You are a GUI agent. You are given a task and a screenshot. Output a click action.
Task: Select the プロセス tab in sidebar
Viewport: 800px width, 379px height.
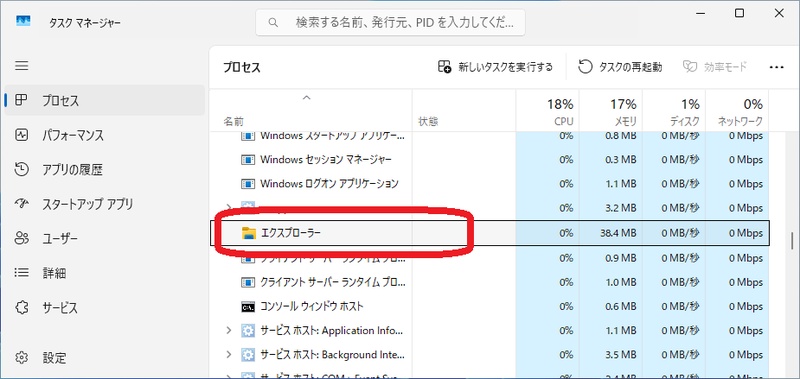point(104,100)
